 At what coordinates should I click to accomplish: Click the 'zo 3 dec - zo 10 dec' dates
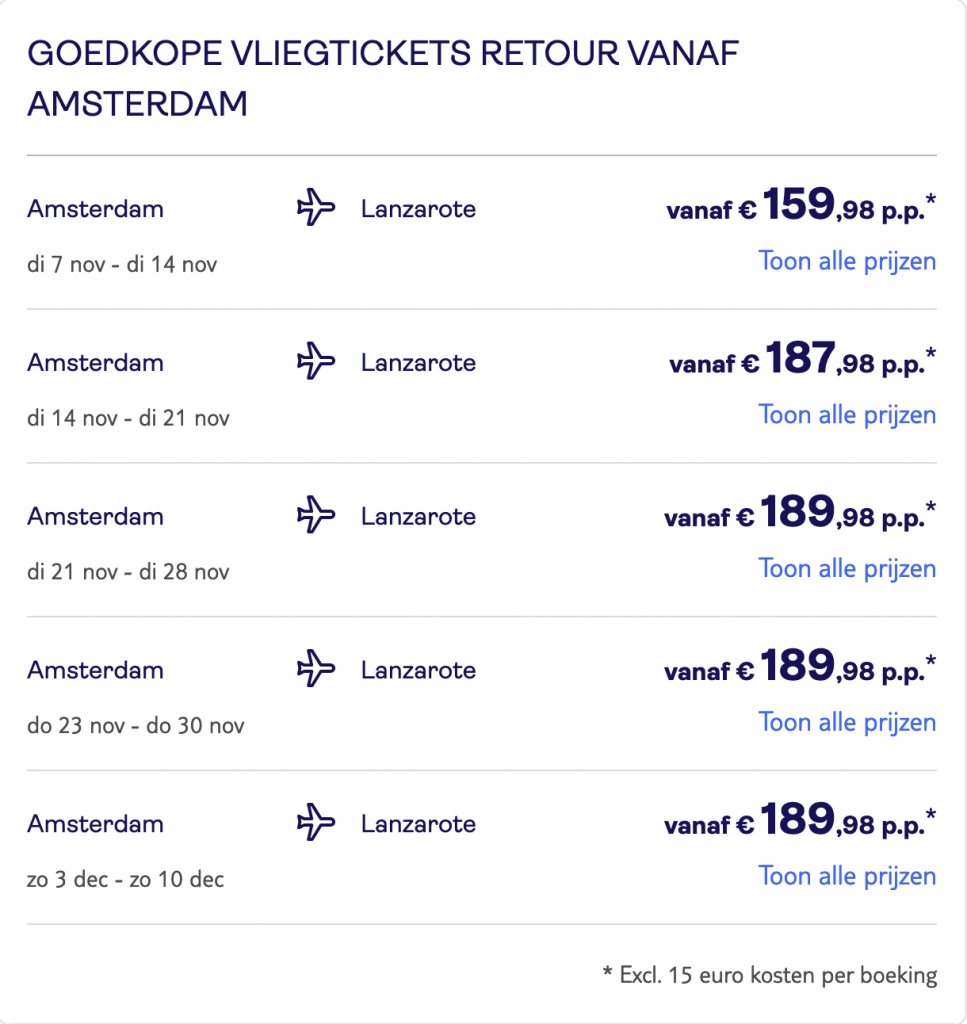tap(125, 879)
